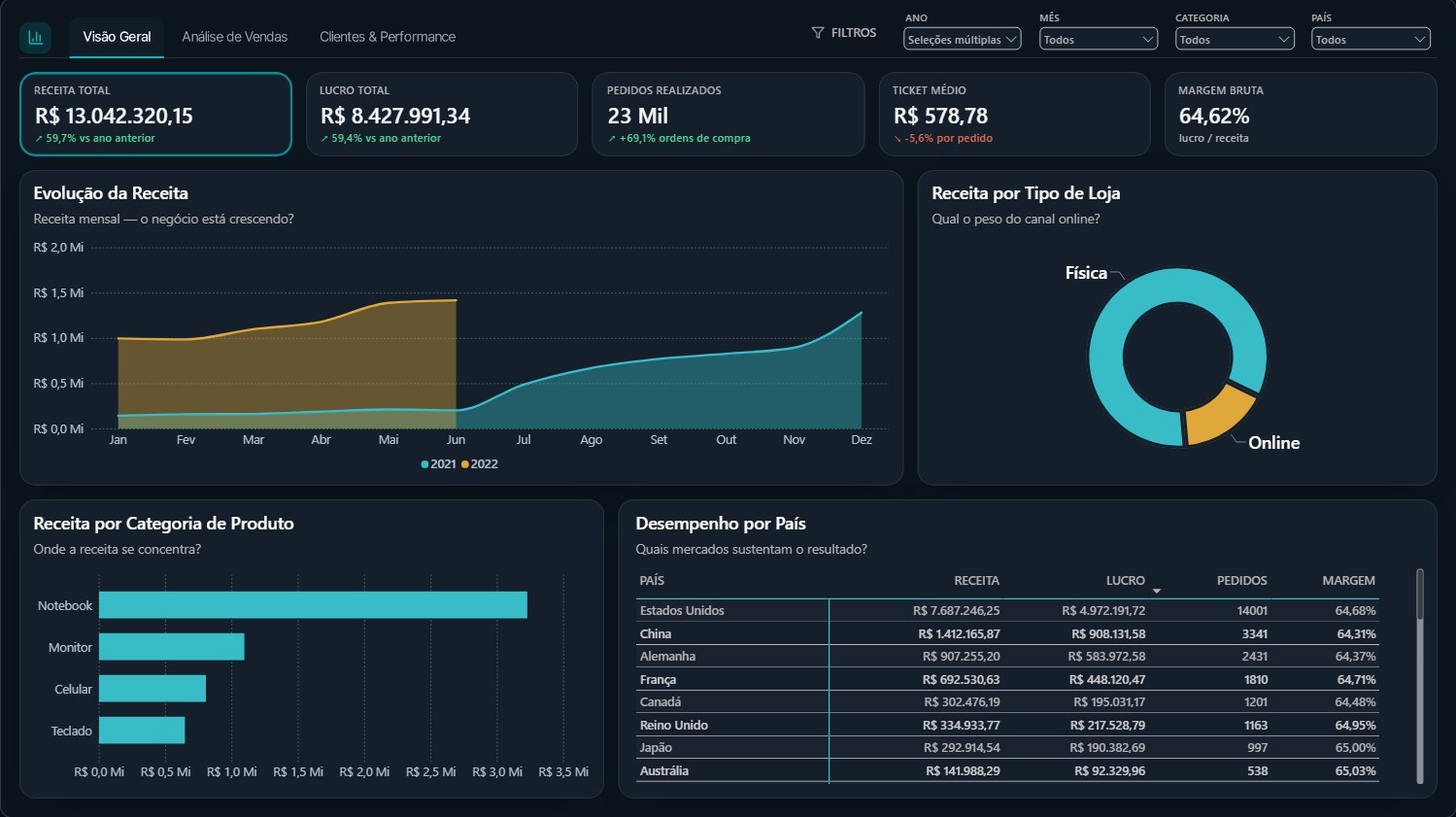Click Japão in the country table

[x=656, y=748]
